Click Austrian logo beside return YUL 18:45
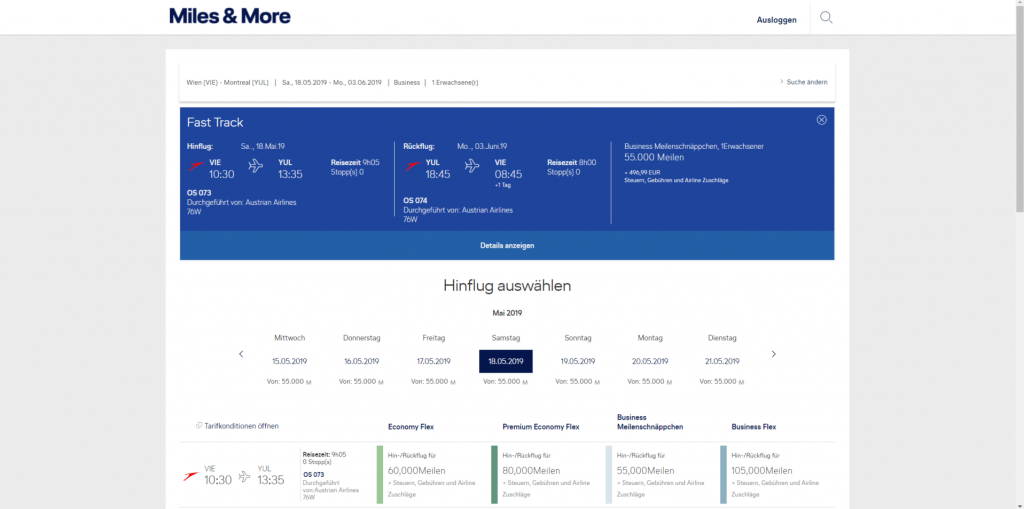The image size is (1024, 509). click(413, 167)
